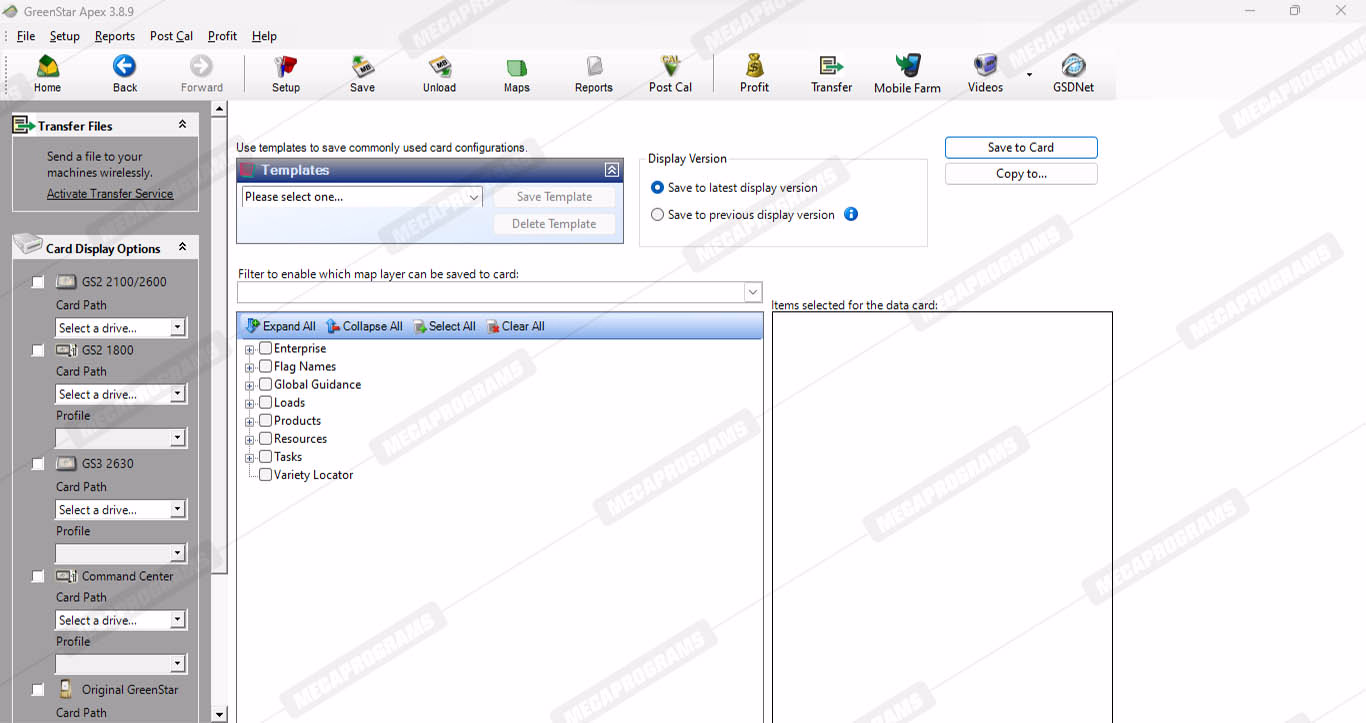Click the Copy to... button

[1021, 174]
